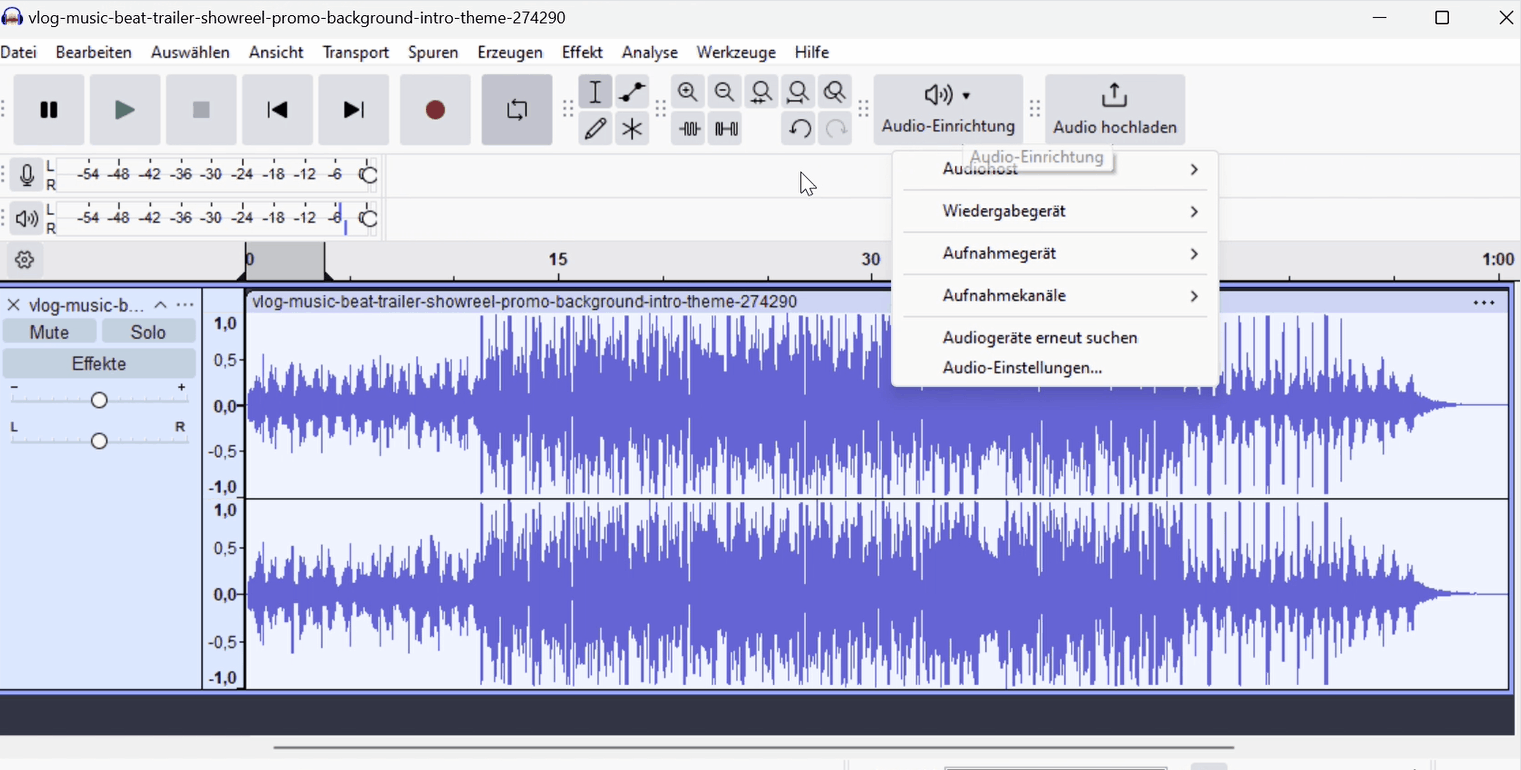The image size is (1521, 770).
Task: Click the Zoom In magnifier icon
Action: (688, 93)
